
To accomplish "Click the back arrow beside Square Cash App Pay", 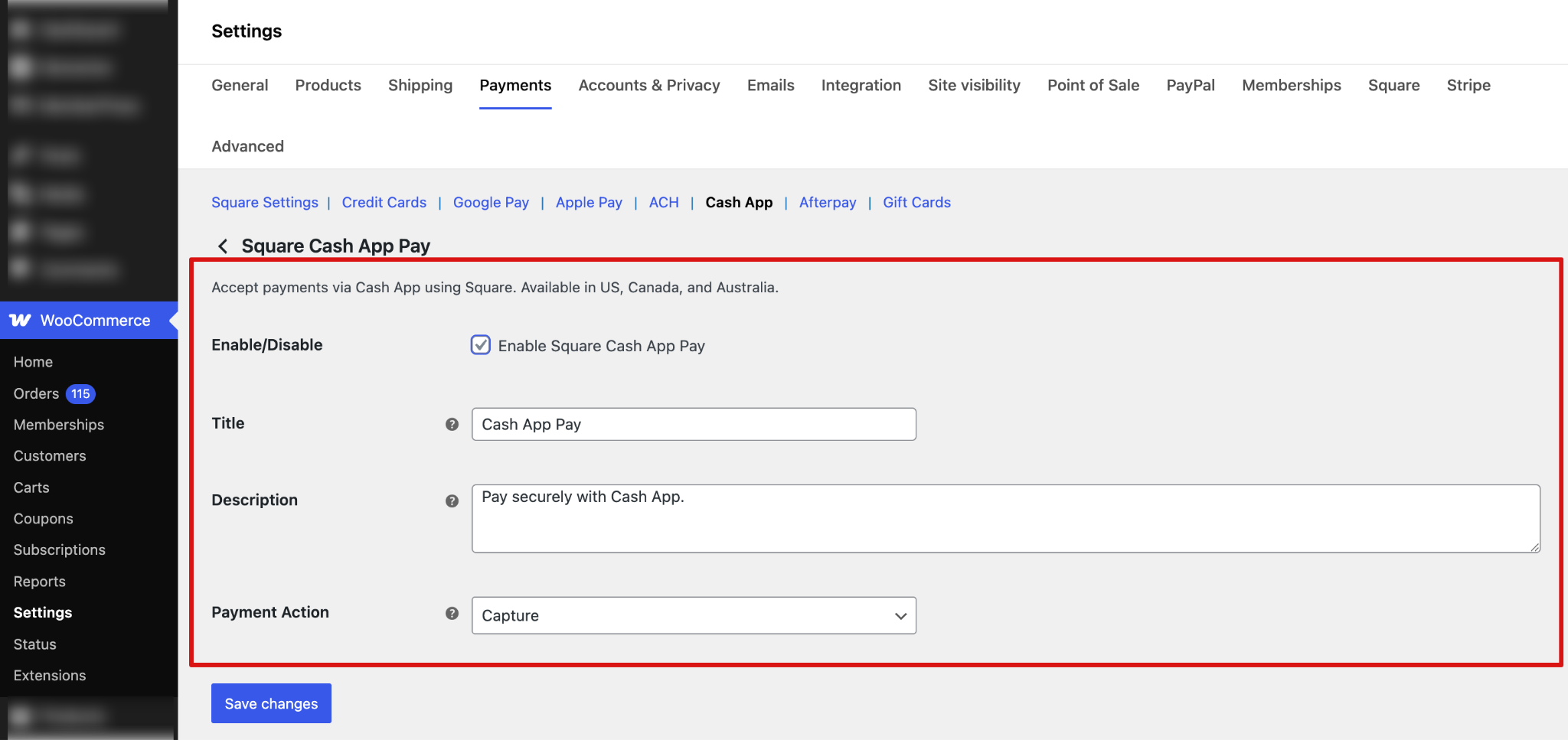I will 222,246.
